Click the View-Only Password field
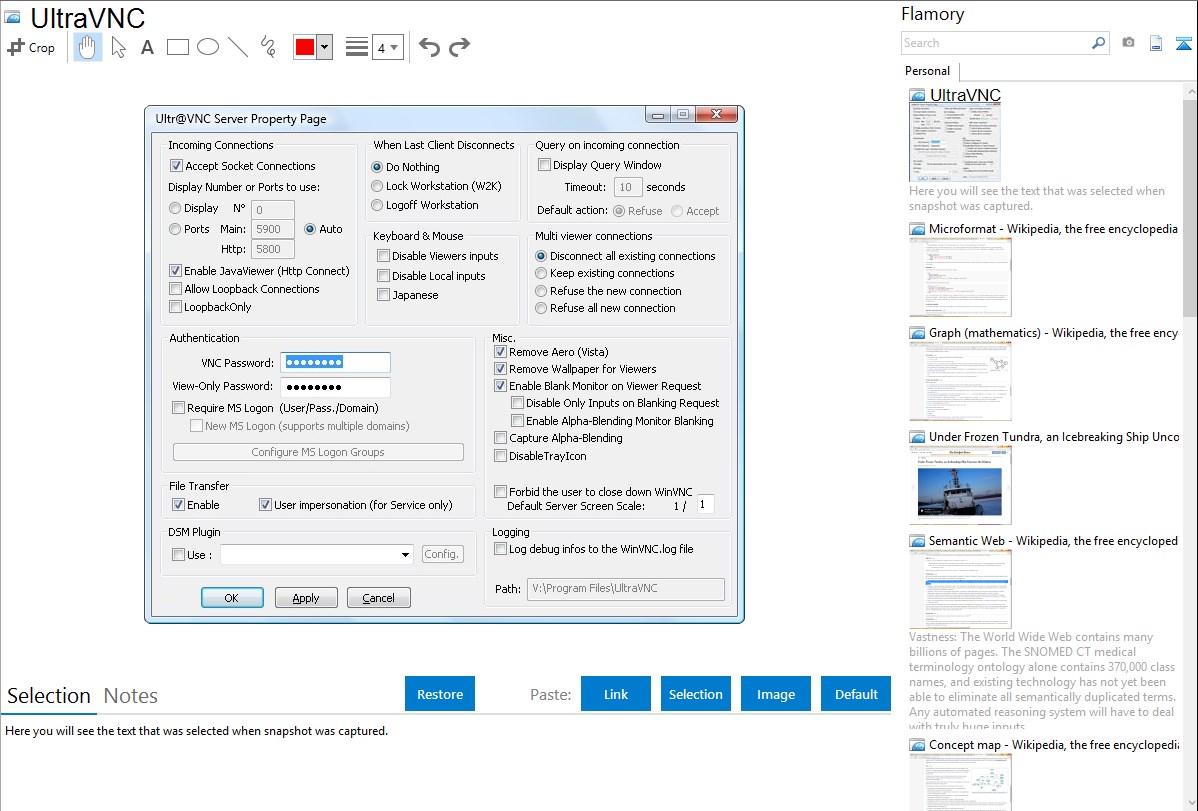 click(335, 387)
